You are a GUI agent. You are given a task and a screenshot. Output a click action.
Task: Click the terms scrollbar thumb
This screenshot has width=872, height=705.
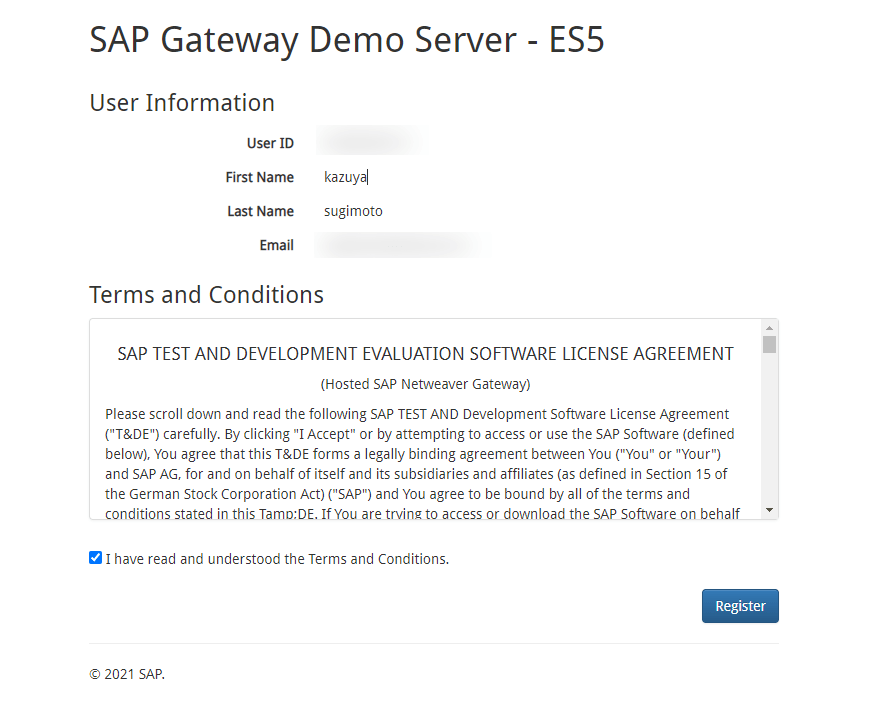[x=769, y=344]
